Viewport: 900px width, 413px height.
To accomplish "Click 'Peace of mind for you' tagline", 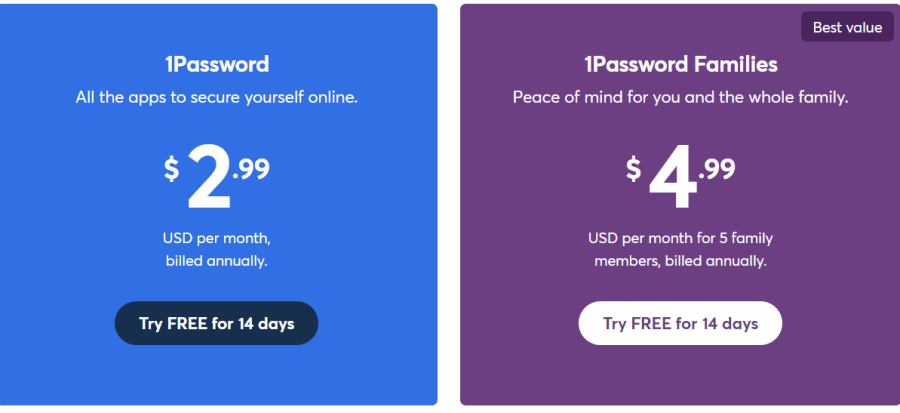I will coord(681,97).
